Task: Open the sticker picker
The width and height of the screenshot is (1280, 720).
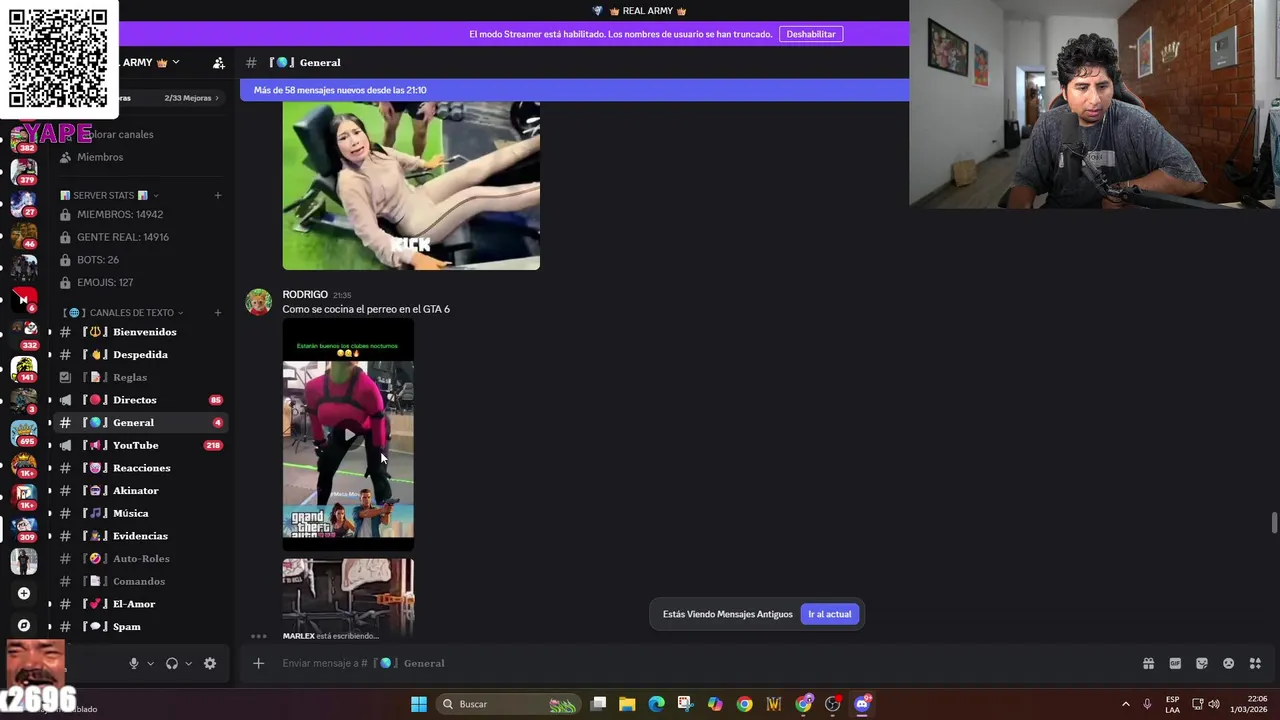Action: [1202, 663]
